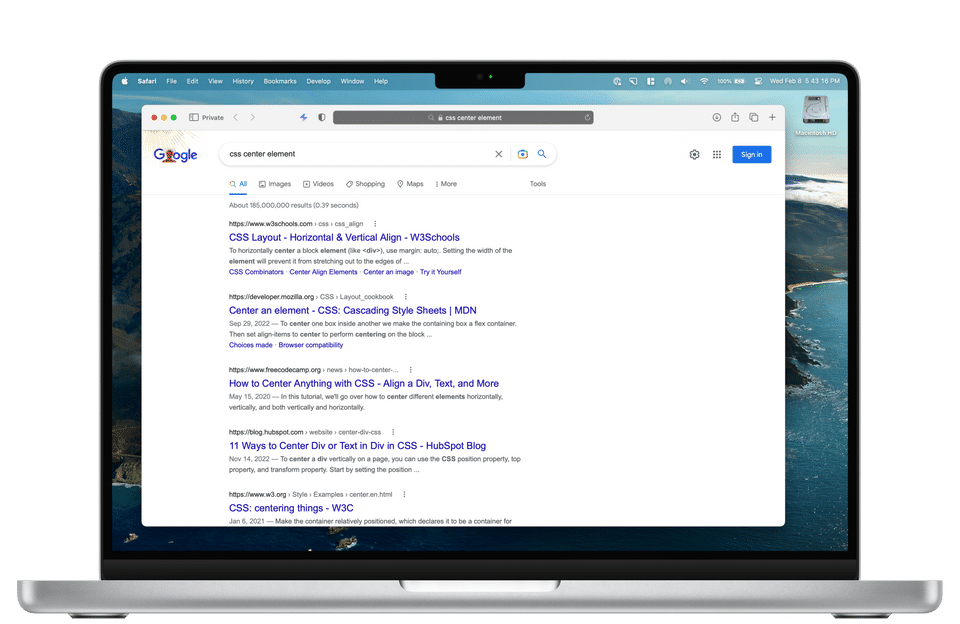This screenshot has height=624, width=960.
Task: Follow the Try it Yourself sublink
Action: [x=441, y=272]
